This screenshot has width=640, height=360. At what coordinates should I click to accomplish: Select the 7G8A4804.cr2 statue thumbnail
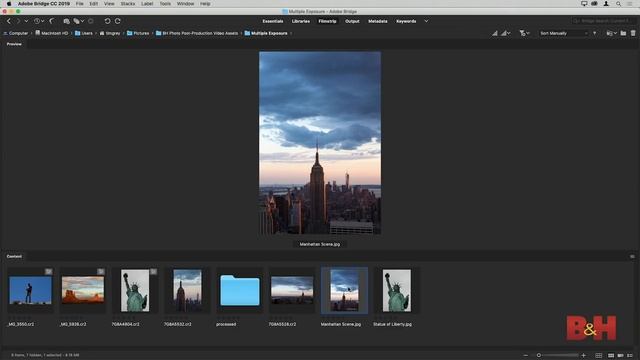pos(135,290)
